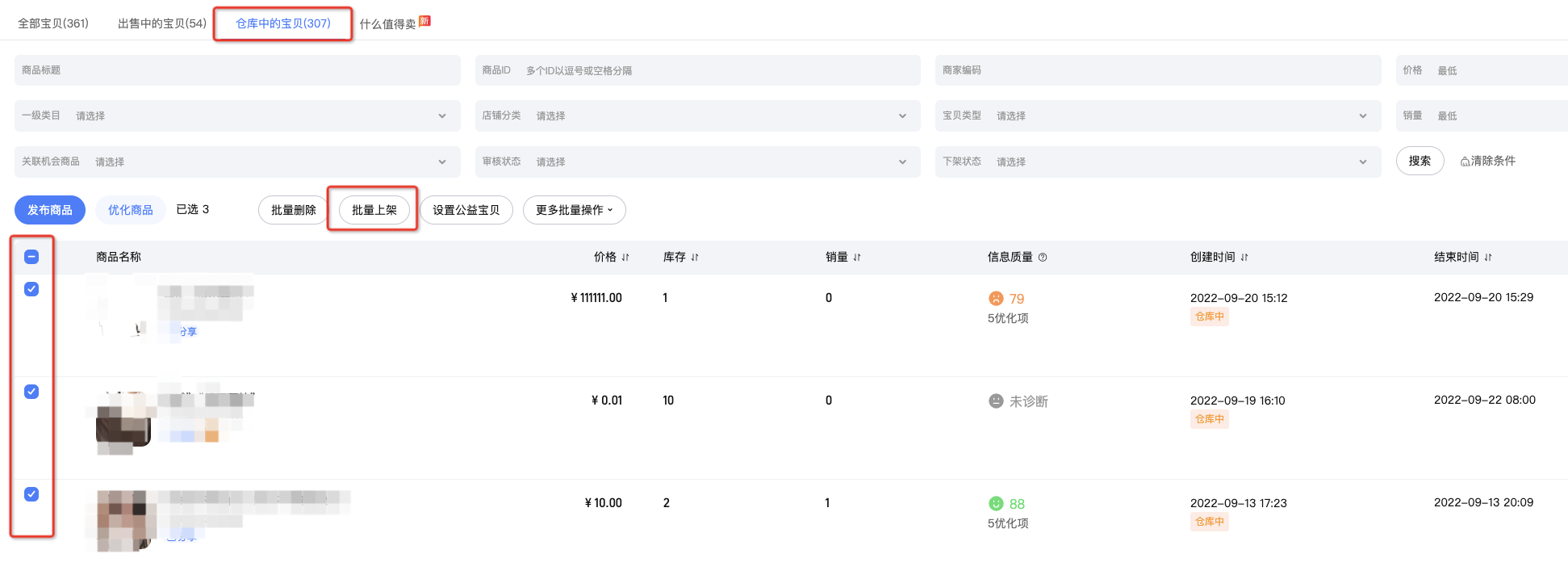This screenshot has height=575, width=1568.
Task: Click the 设置公益宝贝 button
Action: tap(466, 210)
